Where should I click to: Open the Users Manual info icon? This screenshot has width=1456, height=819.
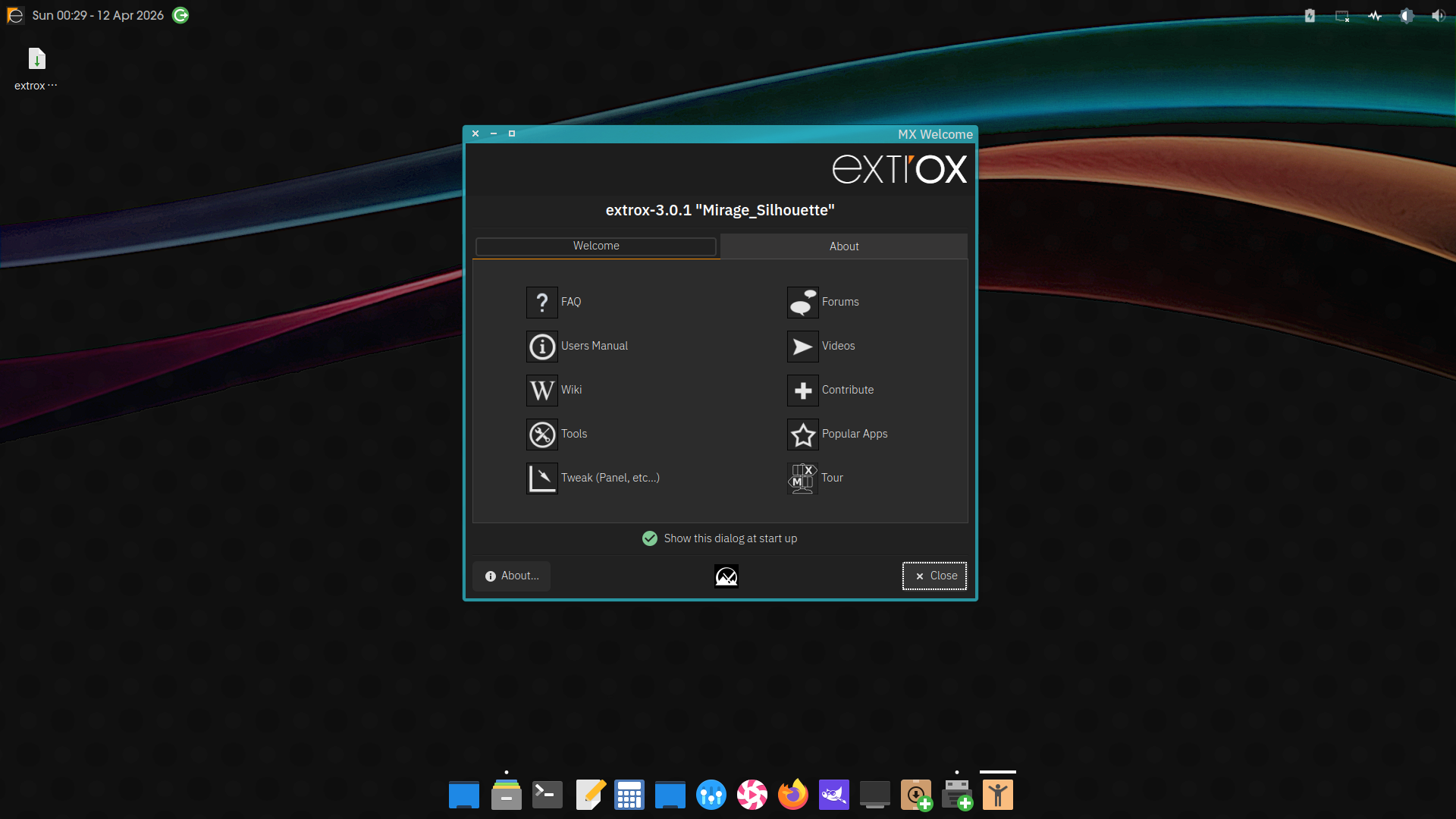[541, 346]
